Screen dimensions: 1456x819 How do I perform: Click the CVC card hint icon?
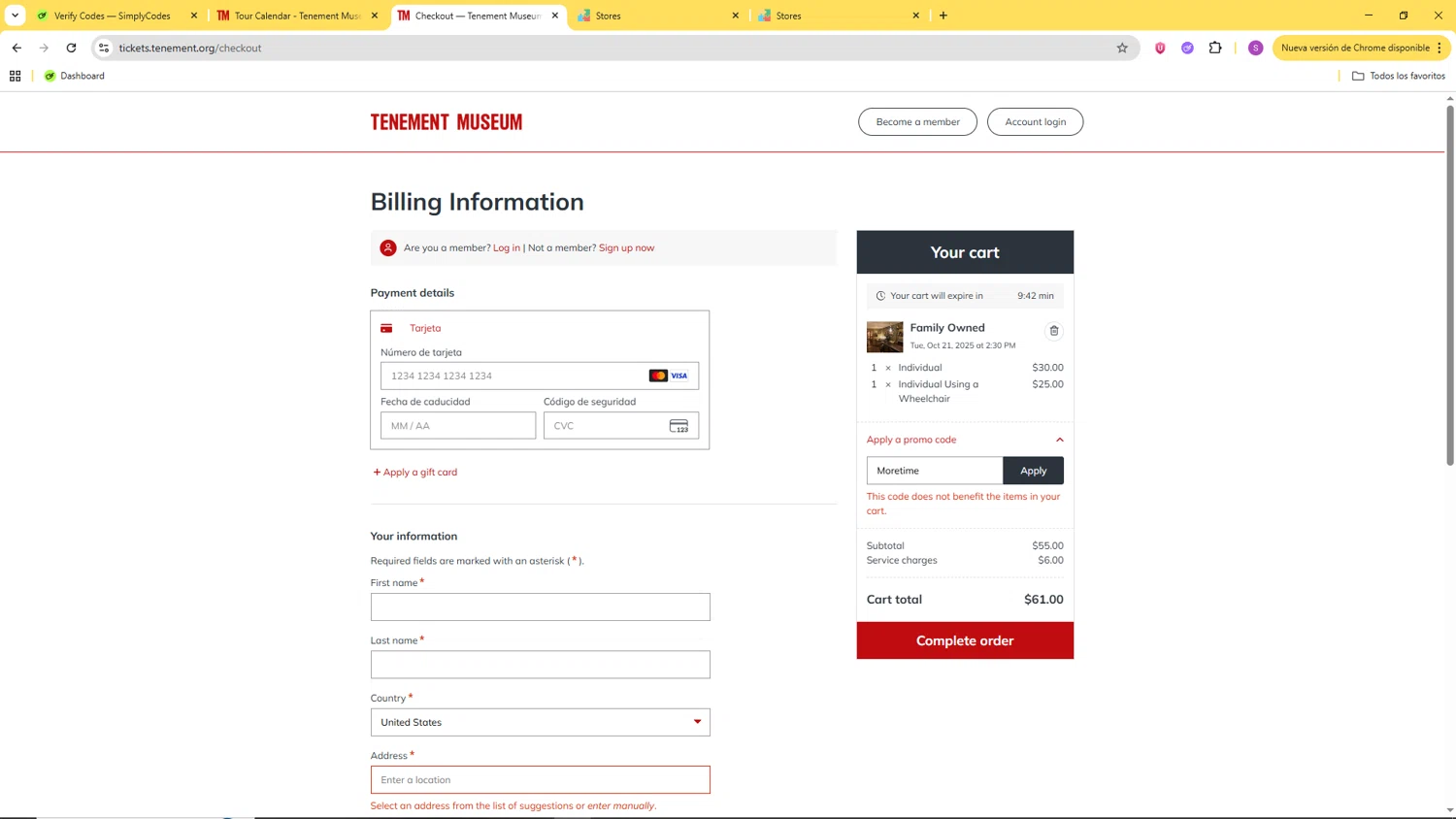pyautogui.click(x=678, y=426)
